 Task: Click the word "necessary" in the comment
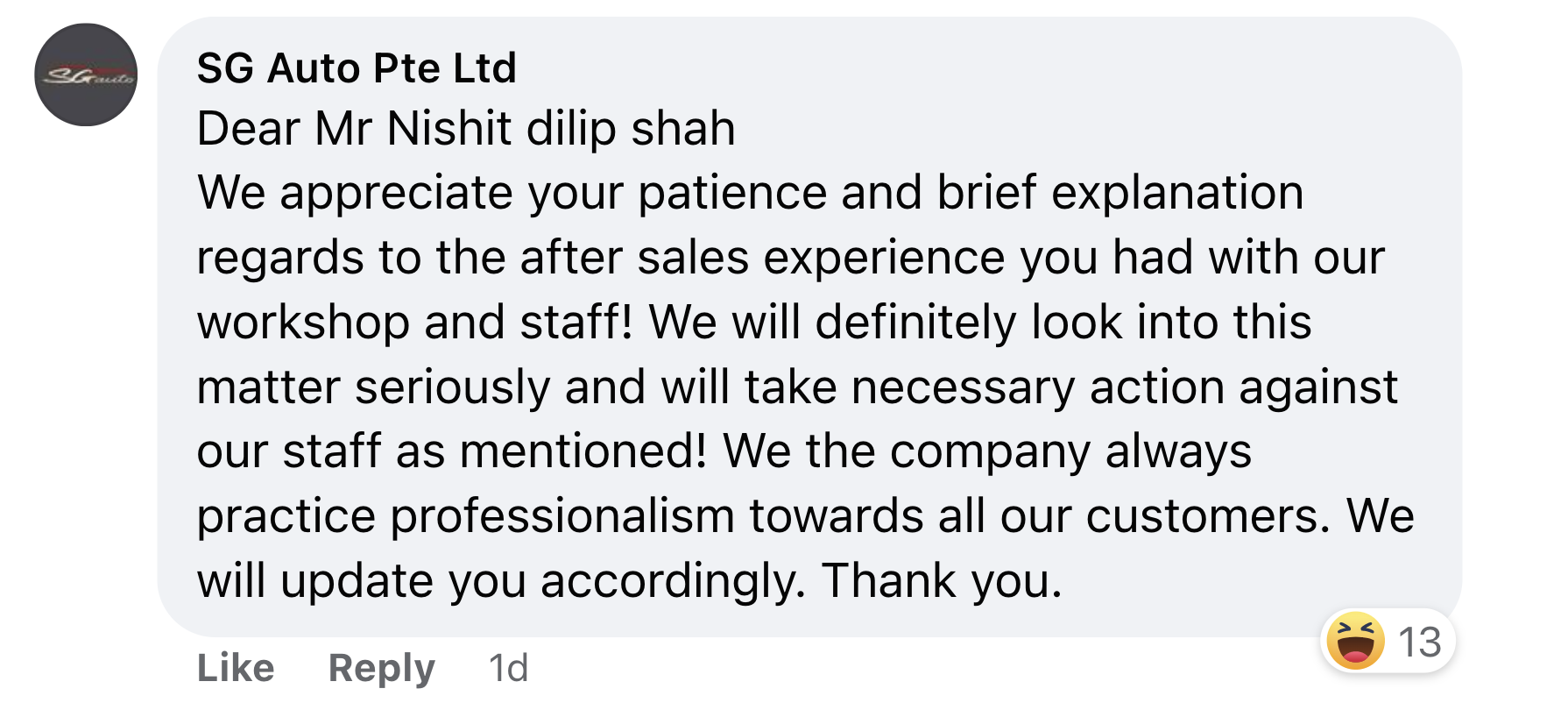(962, 387)
